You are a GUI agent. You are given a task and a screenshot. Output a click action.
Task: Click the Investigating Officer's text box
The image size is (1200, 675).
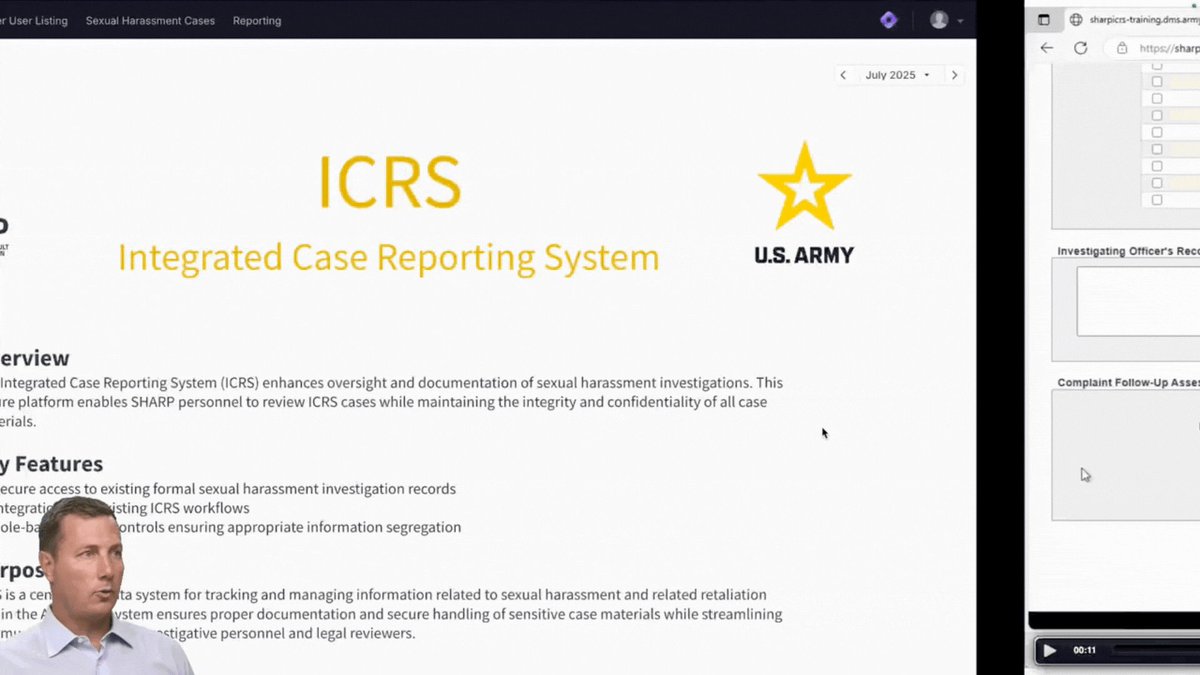tap(1138, 301)
